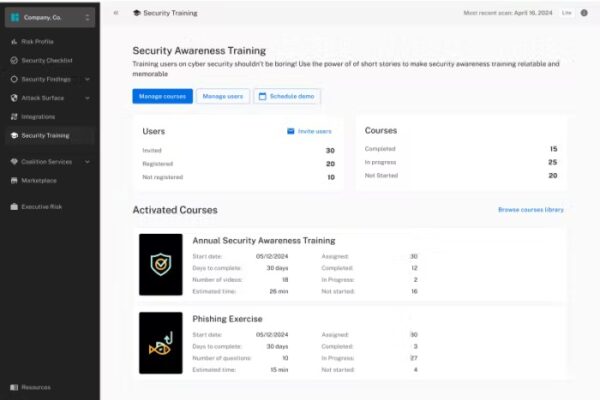Click the Schedule demo button
This screenshot has width=600, height=400.
tap(287, 96)
